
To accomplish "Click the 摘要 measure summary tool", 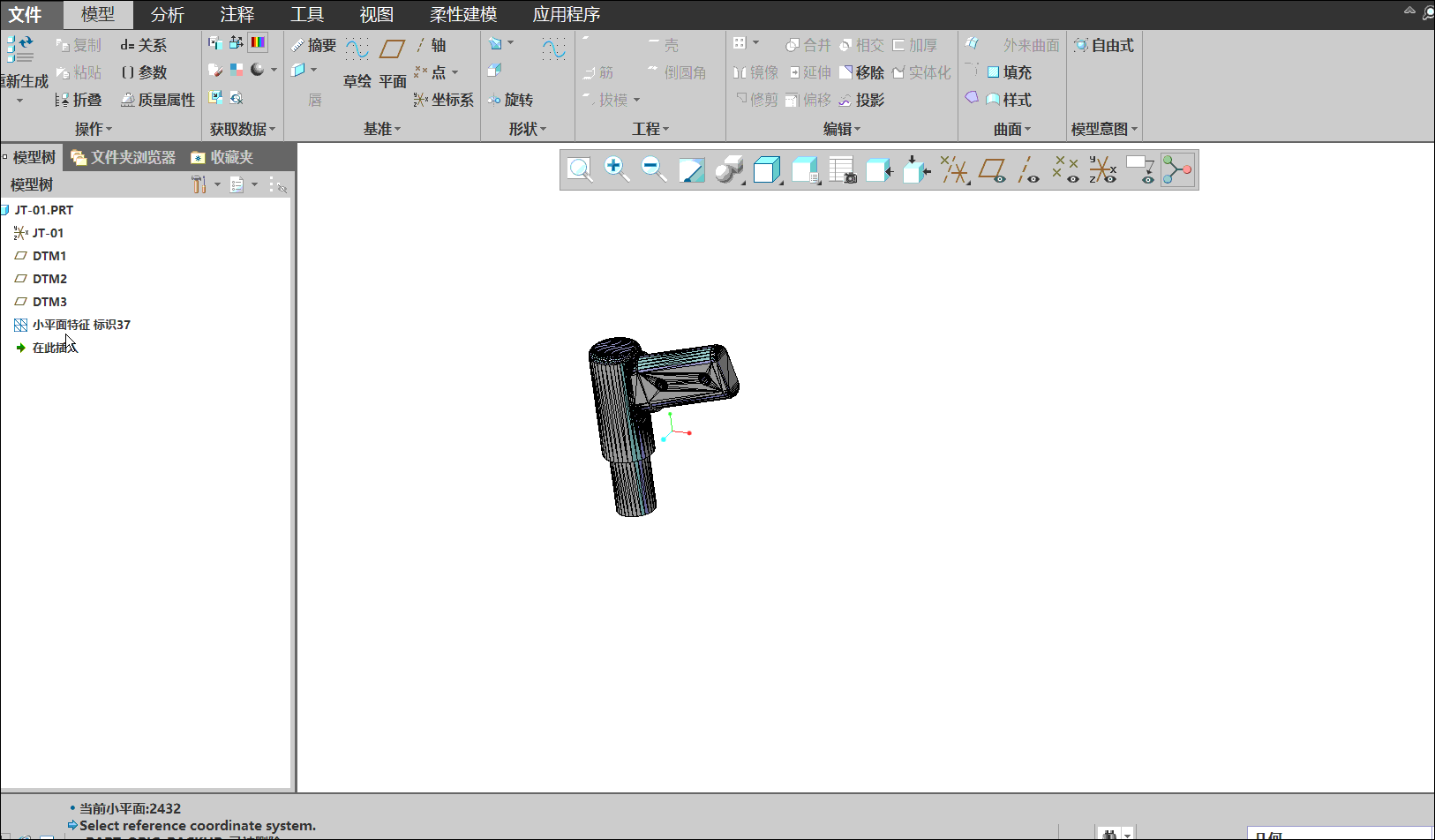I will pos(313,45).
